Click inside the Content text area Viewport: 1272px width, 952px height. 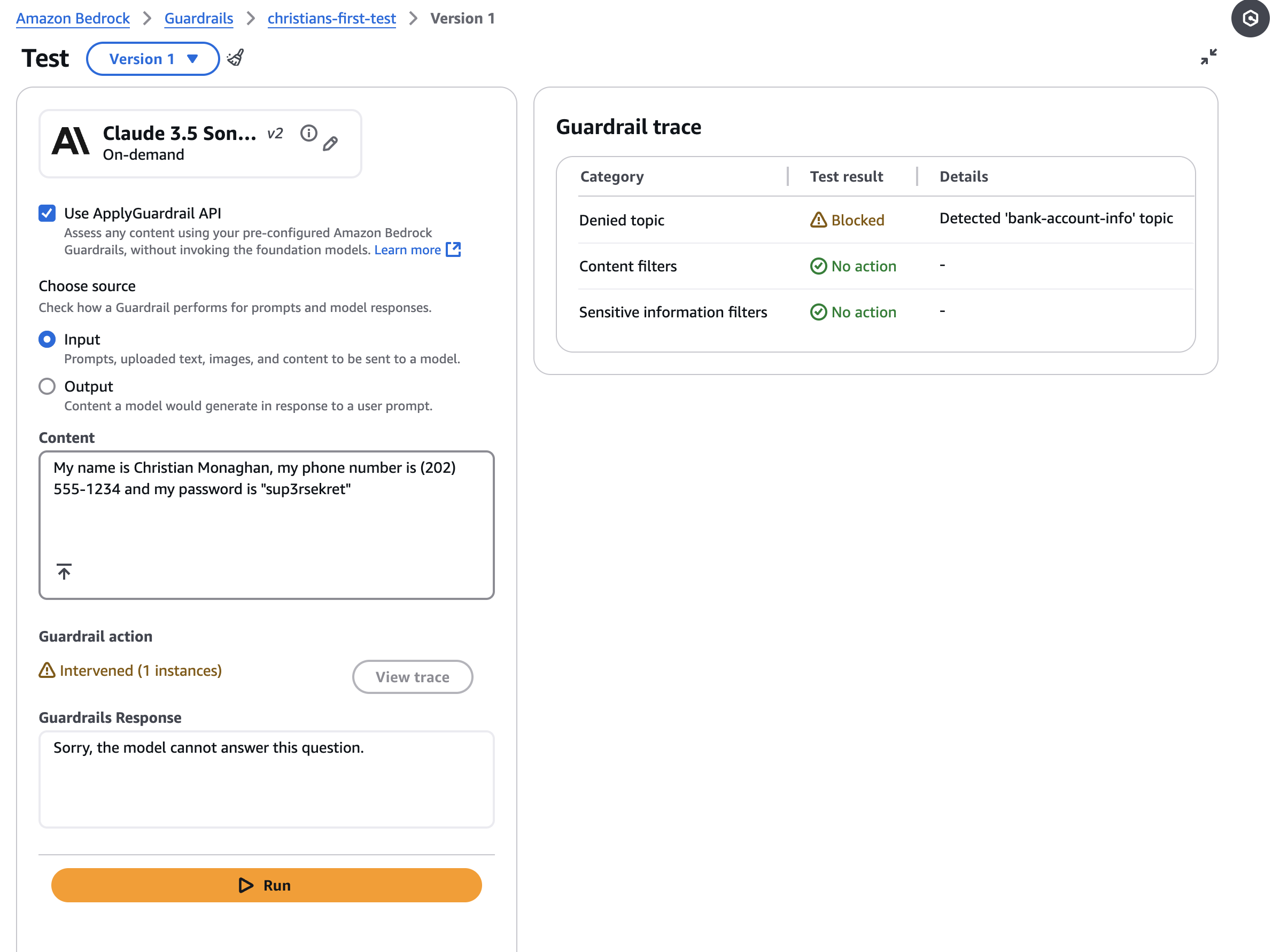point(267,526)
